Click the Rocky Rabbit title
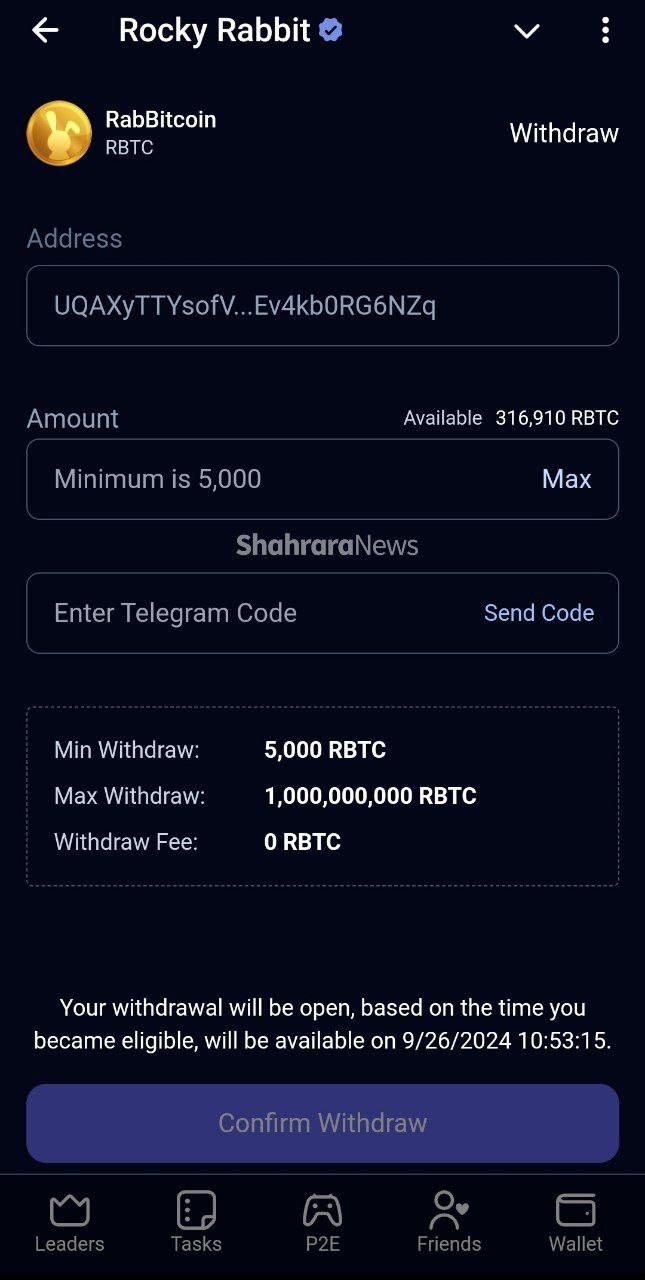645x1280 pixels. click(x=214, y=31)
